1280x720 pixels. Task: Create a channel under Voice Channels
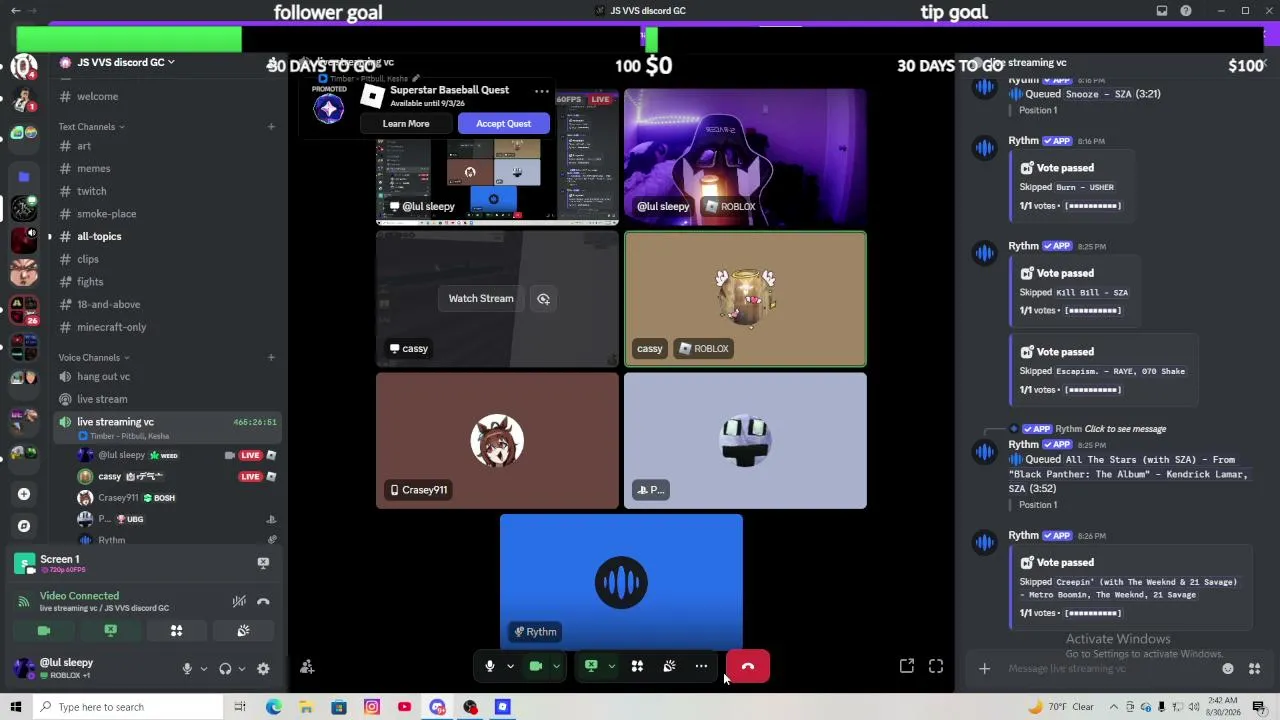click(271, 357)
